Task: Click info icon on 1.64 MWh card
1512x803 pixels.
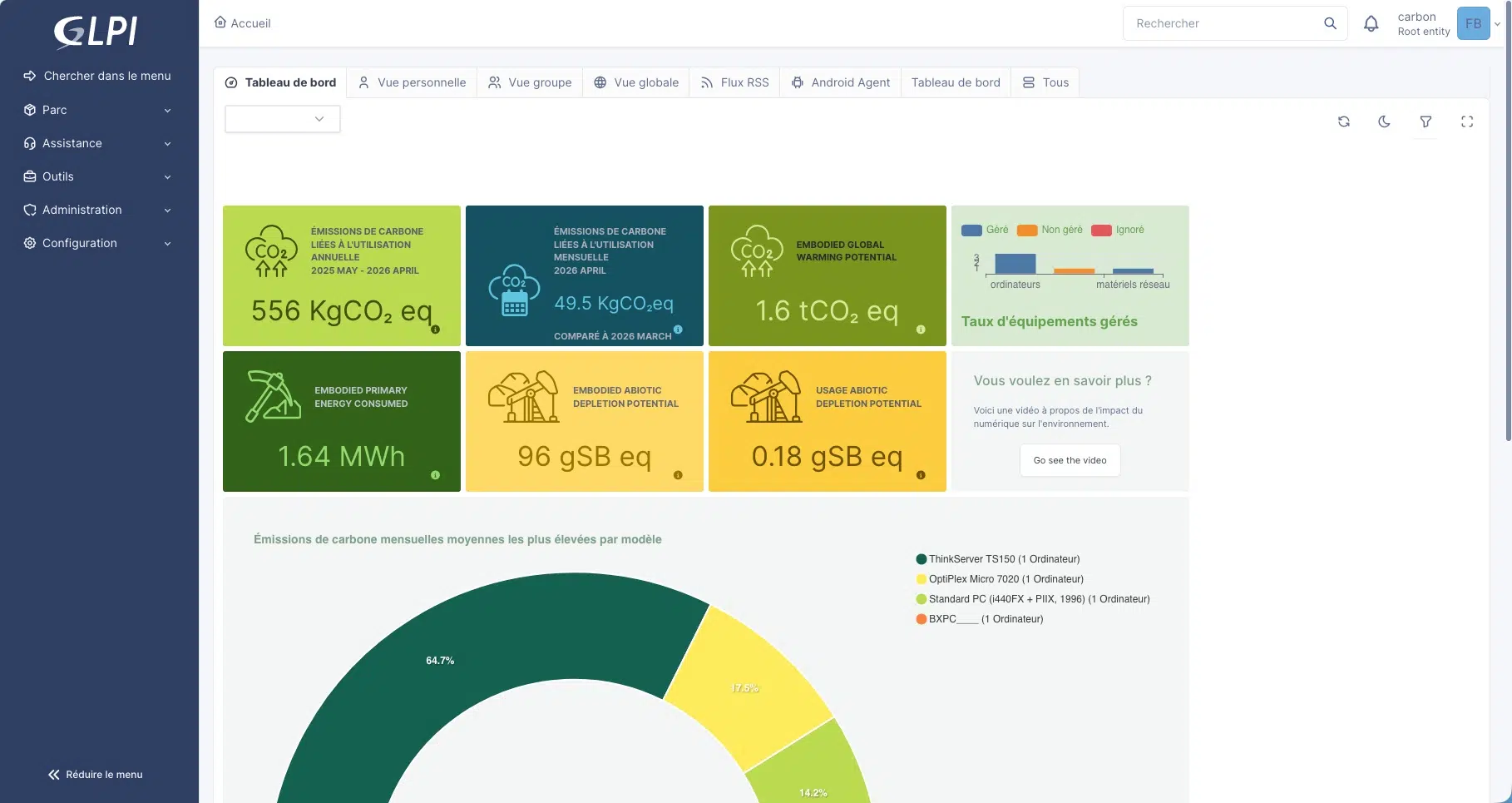Action: point(435,475)
